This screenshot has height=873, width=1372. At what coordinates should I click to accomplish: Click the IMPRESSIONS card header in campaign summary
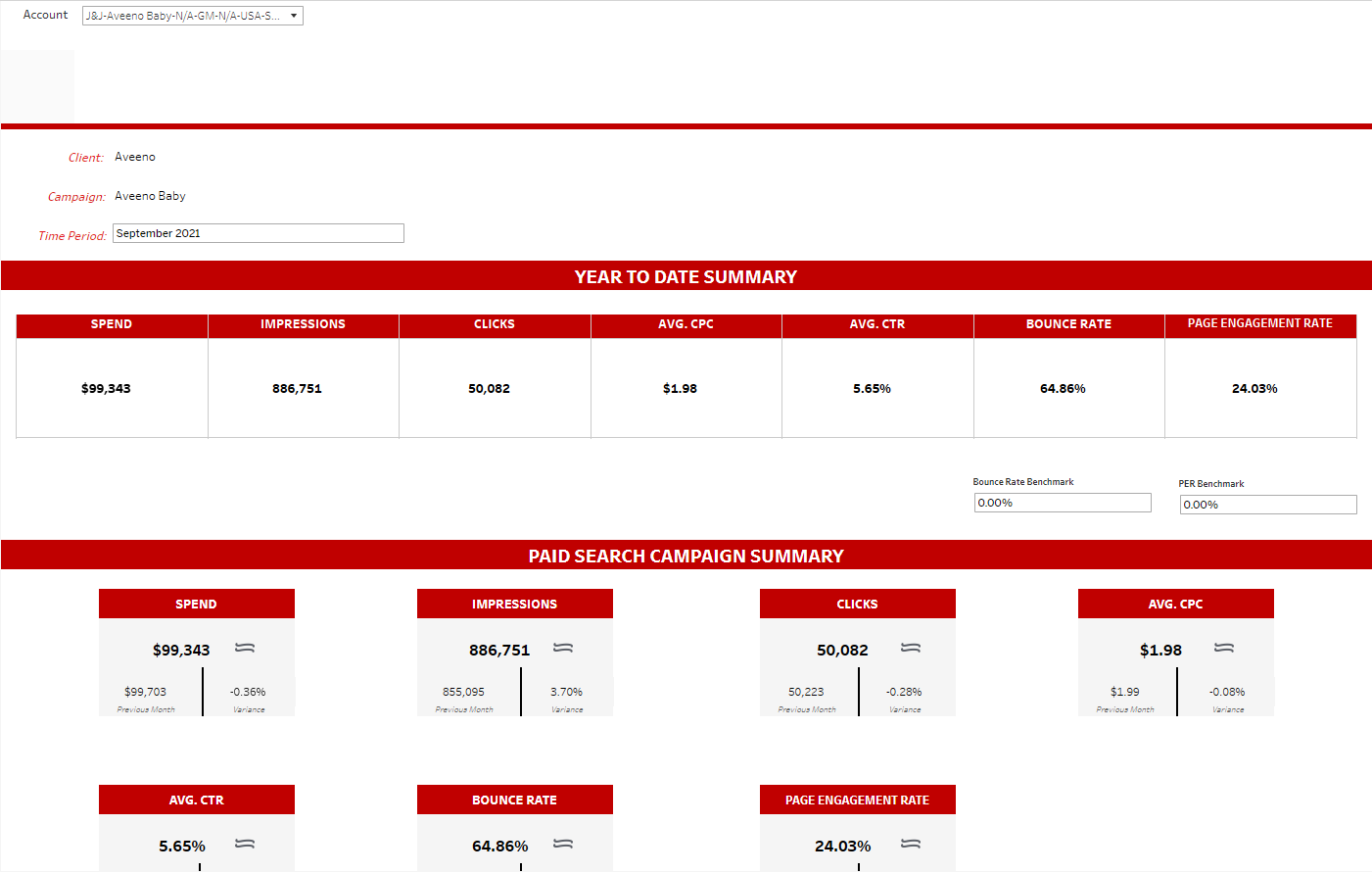(x=514, y=605)
